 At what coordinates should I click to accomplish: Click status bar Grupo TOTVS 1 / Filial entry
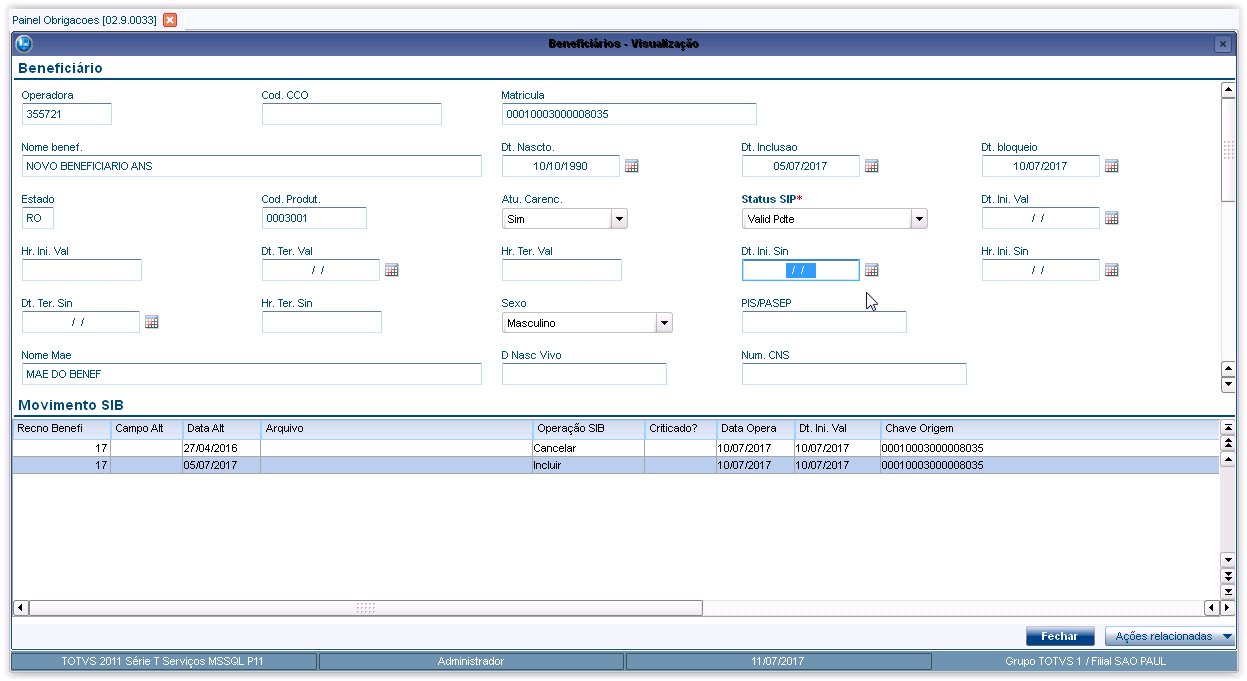[1084, 662]
